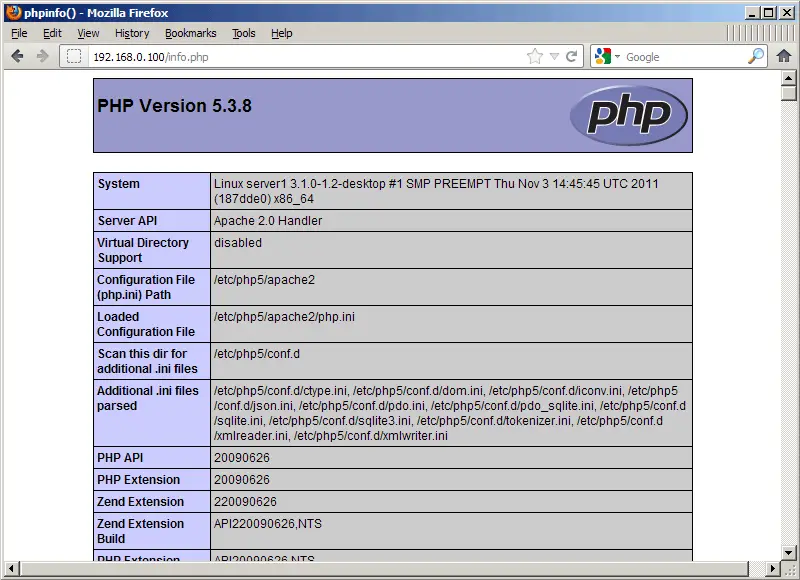Open the URL history dropdown arrow

coord(555,56)
